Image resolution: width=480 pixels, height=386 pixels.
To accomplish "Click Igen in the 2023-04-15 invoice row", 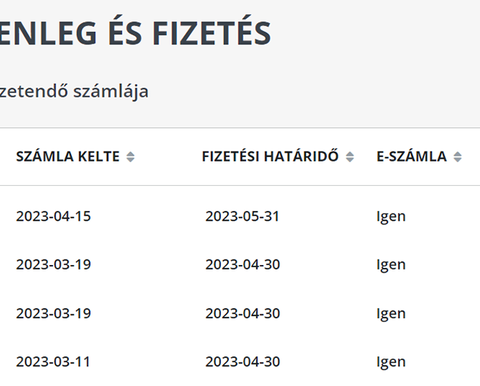I will pyautogui.click(x=391, y=217).
